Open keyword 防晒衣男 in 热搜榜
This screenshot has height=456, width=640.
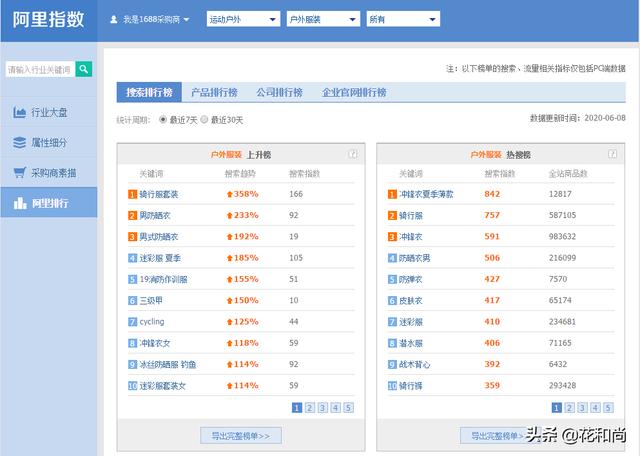click(x=414, y=258)
